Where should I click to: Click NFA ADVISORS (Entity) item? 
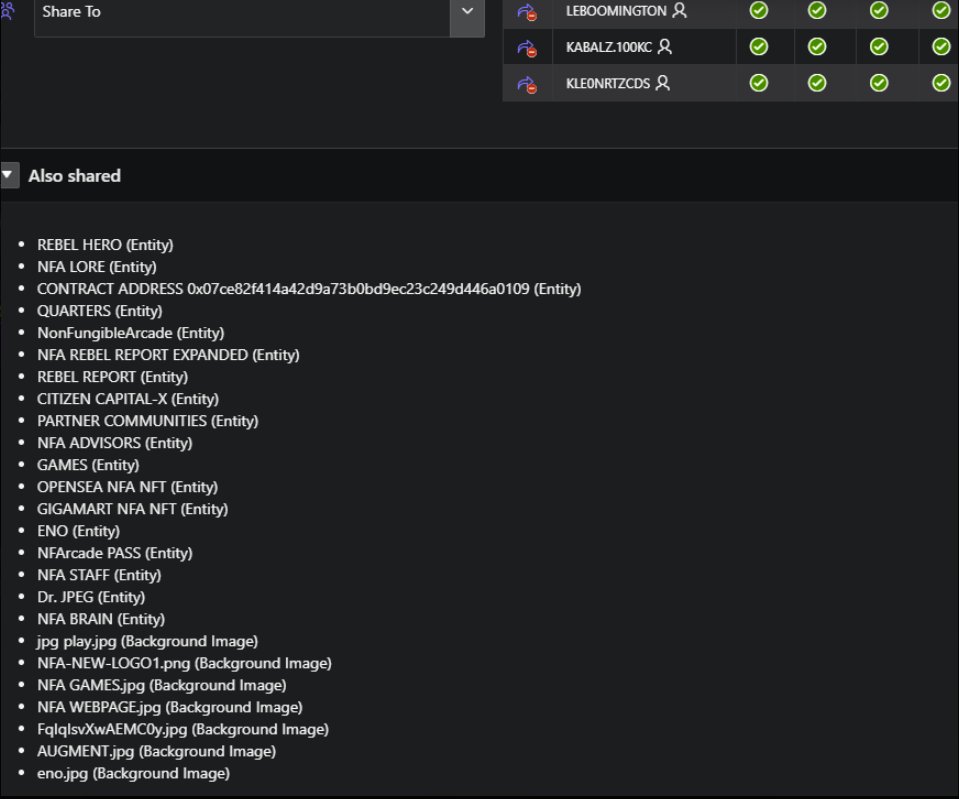[x=114, y=443]
